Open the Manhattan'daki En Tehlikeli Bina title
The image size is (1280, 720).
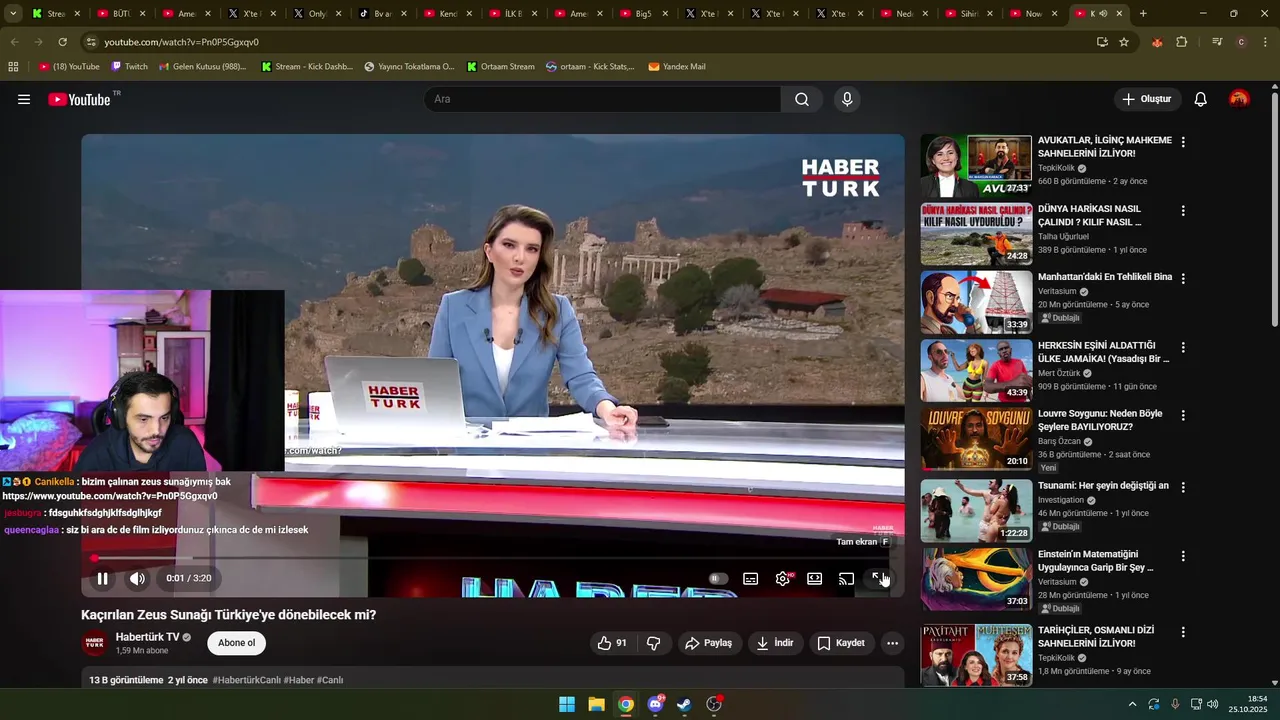coord(1105,277)
